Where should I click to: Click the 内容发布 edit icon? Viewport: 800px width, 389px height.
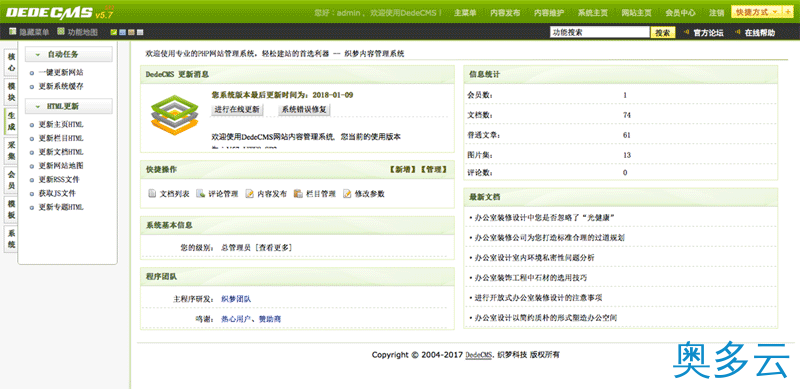(249, 194)
